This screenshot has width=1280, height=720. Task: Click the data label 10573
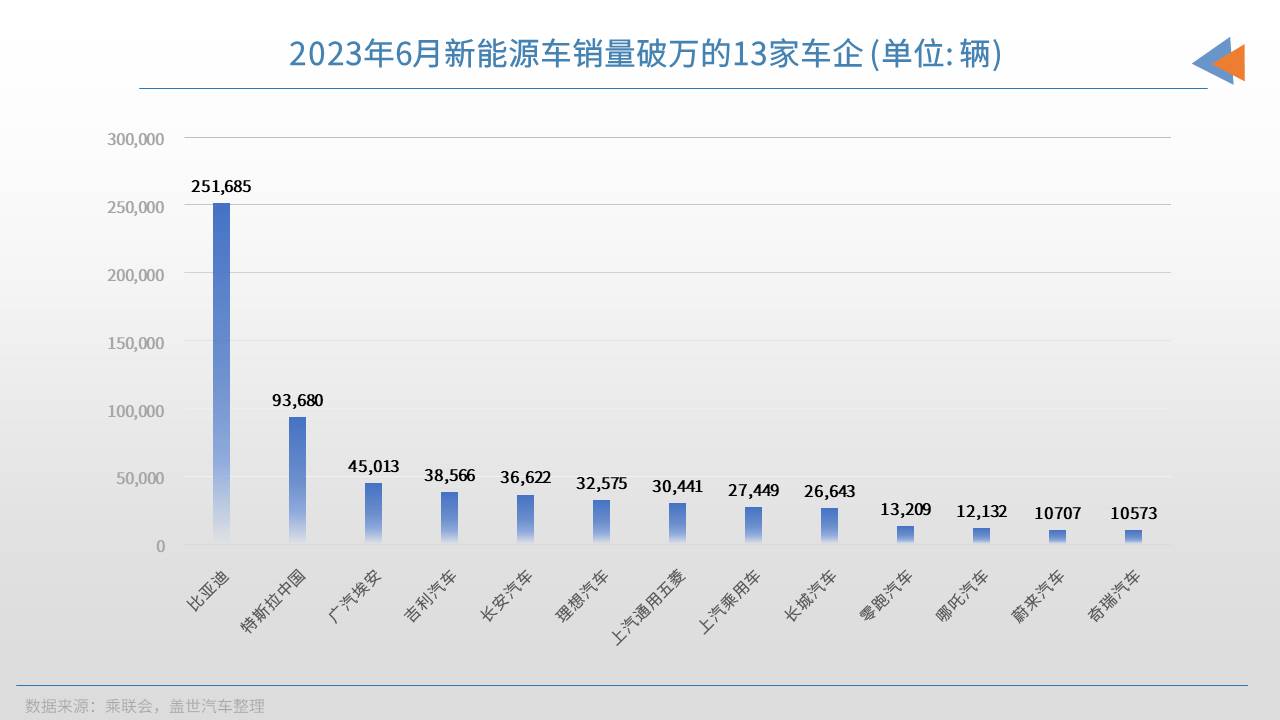pyautogui.click(x=1134, y=513)
